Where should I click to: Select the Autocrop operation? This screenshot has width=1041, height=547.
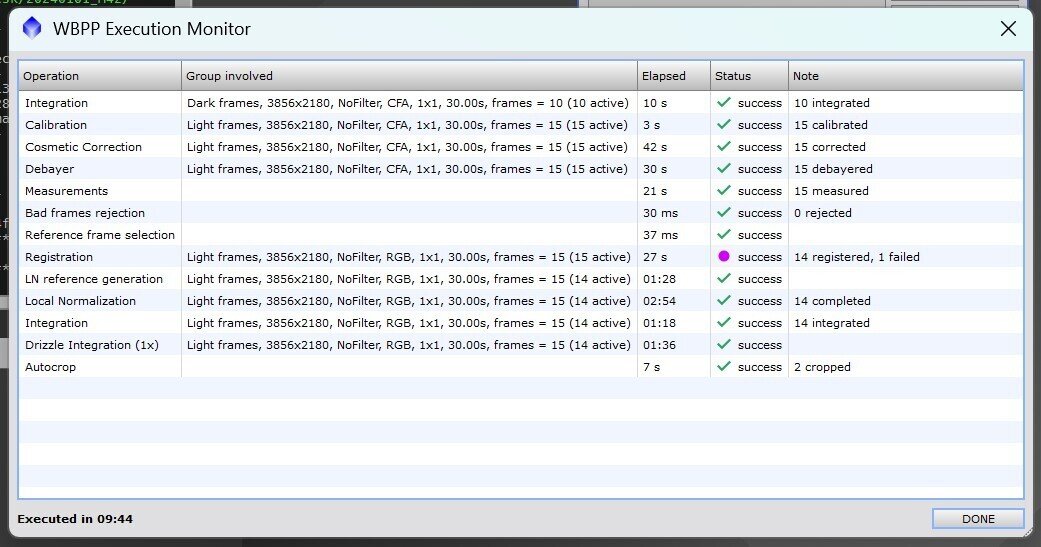click(50, 366)
